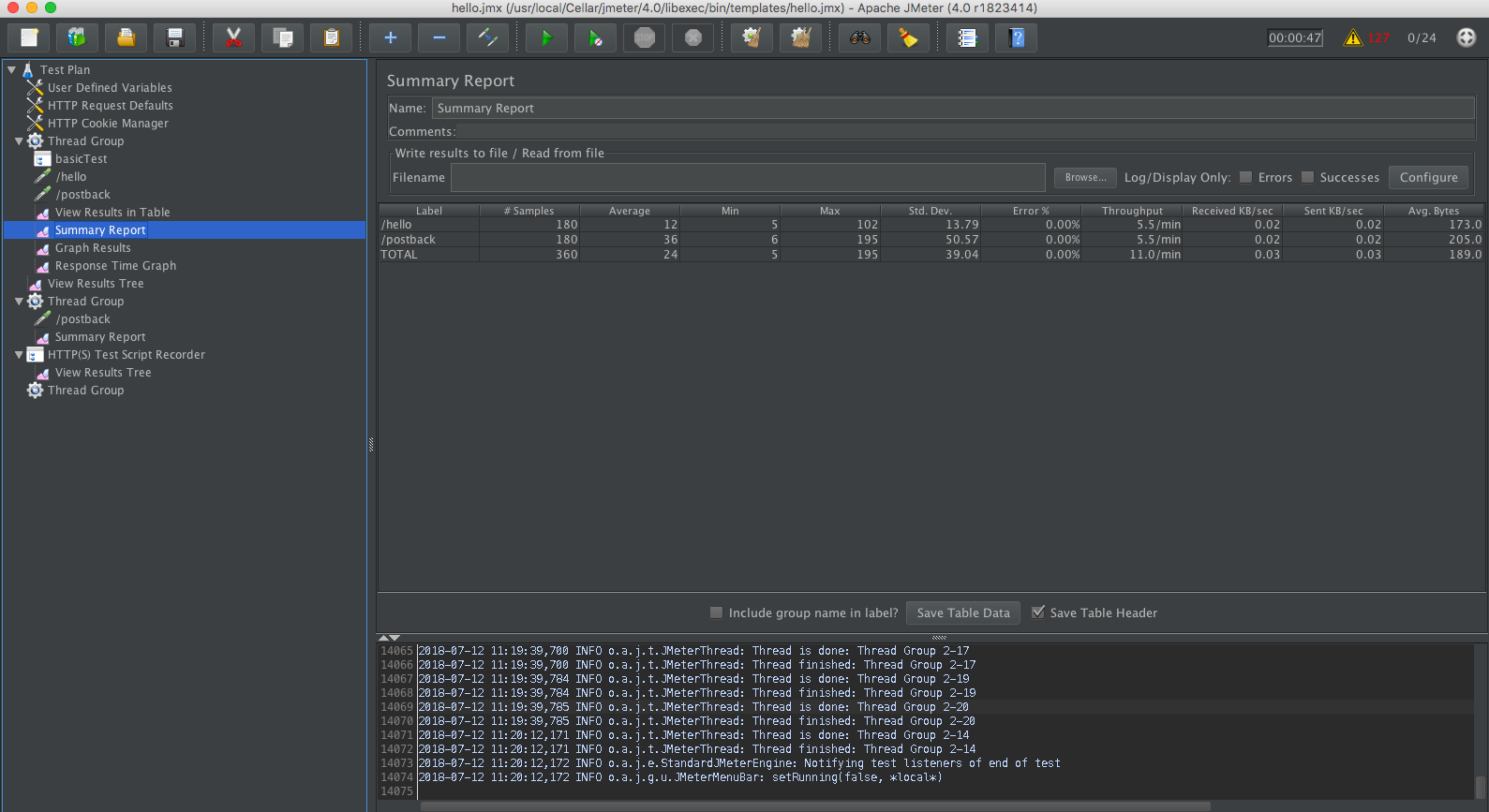Open View Results in Table listener
Image resolution: width=1489 pixels, height=812 pixels.
(112, 212)
